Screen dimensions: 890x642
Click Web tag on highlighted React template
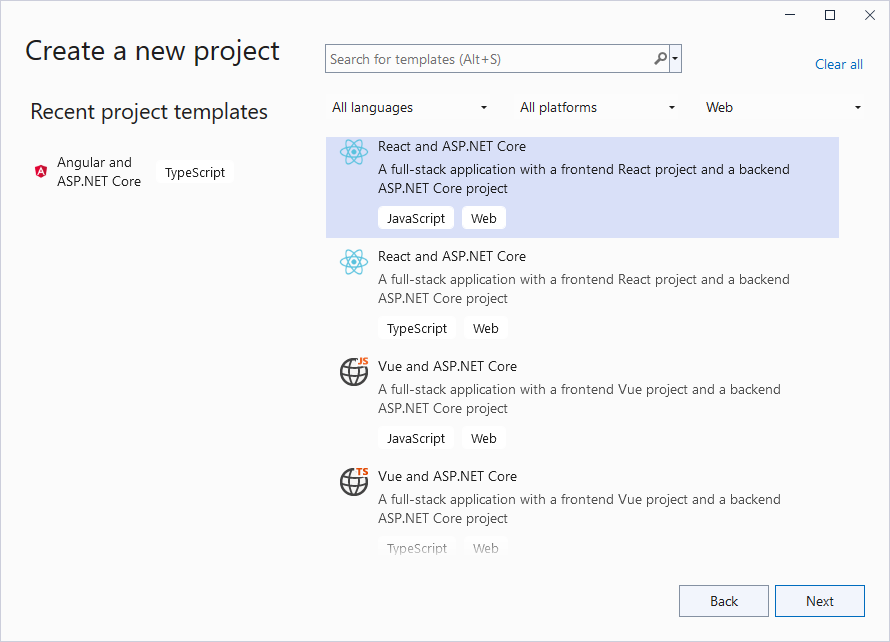coord(484,218)
